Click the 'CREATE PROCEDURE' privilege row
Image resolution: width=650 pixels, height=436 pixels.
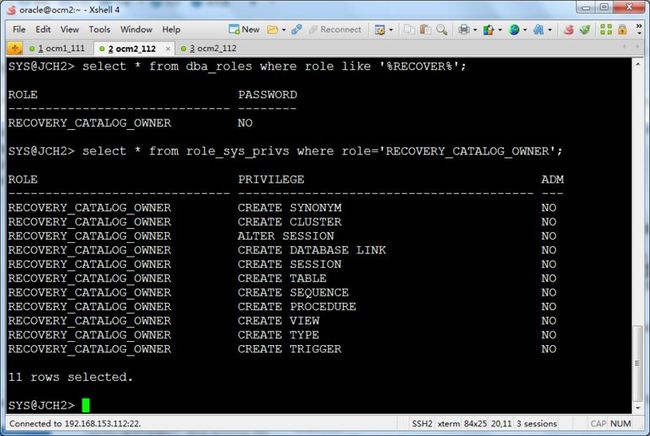(x=297, y=307)
